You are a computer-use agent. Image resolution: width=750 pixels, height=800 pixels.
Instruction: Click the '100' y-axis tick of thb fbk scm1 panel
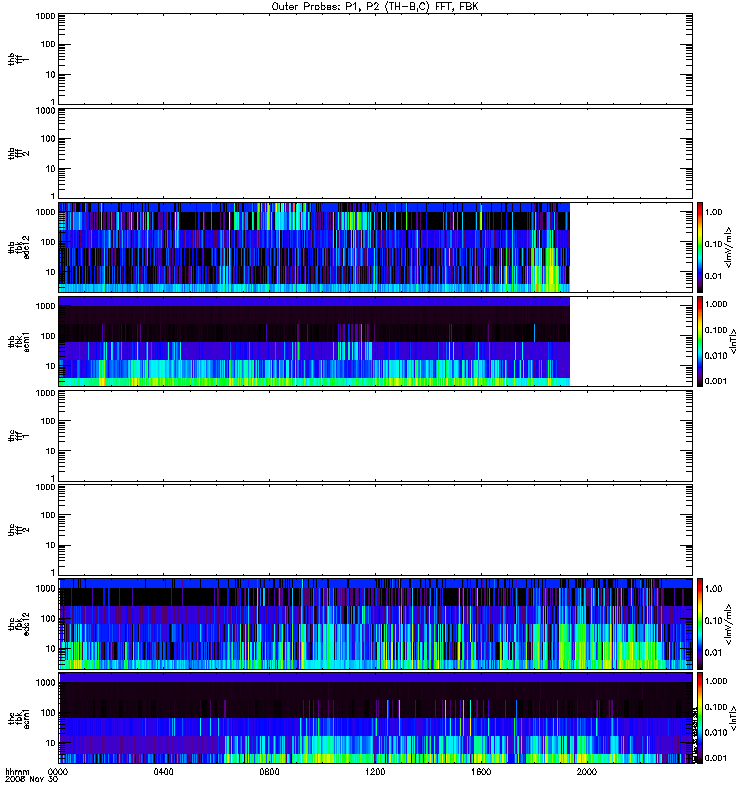(x=48, y=336)
